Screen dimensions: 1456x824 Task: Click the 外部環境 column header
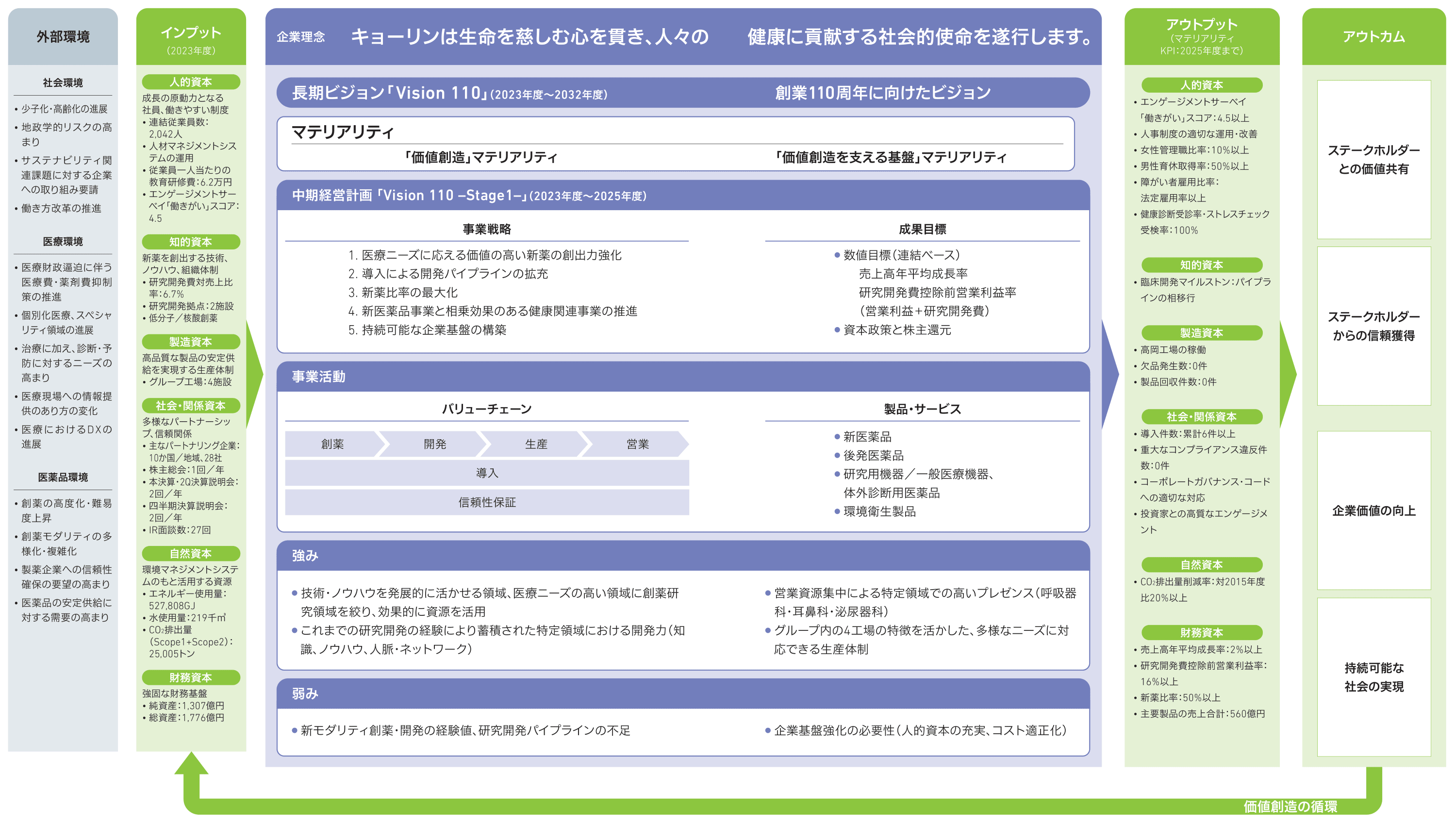point(63,37)
